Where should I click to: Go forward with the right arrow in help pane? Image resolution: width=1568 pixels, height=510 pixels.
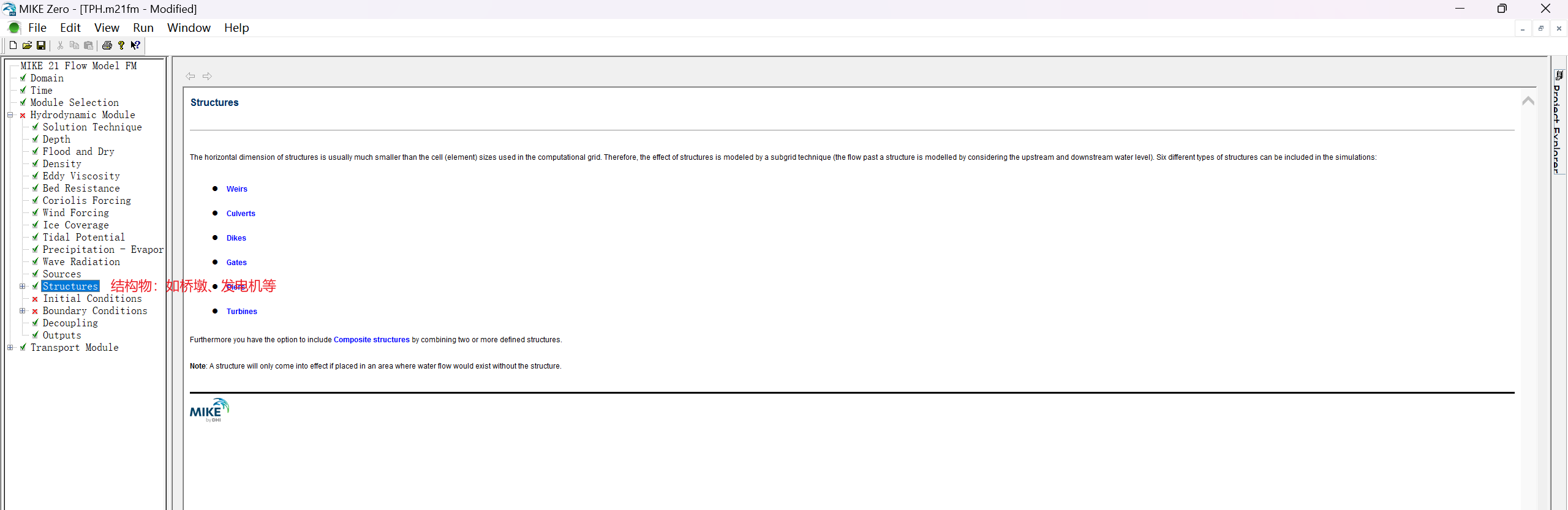pos(207,77)
